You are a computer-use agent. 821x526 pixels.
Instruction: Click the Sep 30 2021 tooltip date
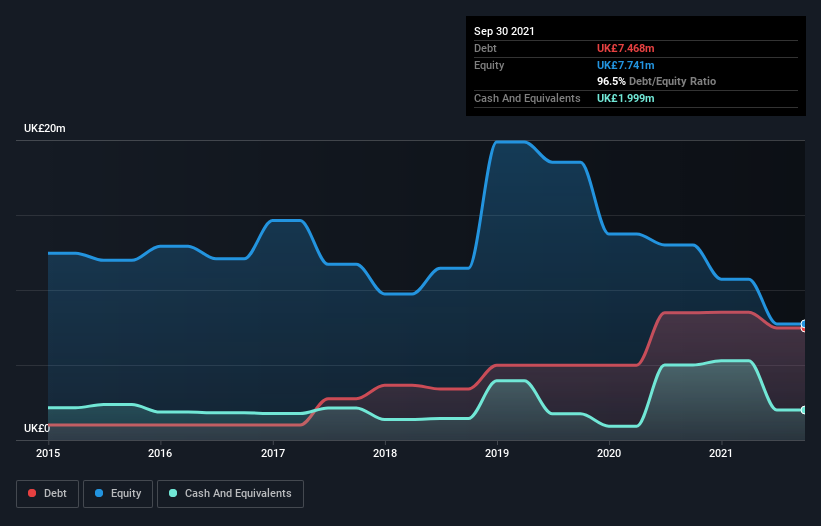pos(504,31)
